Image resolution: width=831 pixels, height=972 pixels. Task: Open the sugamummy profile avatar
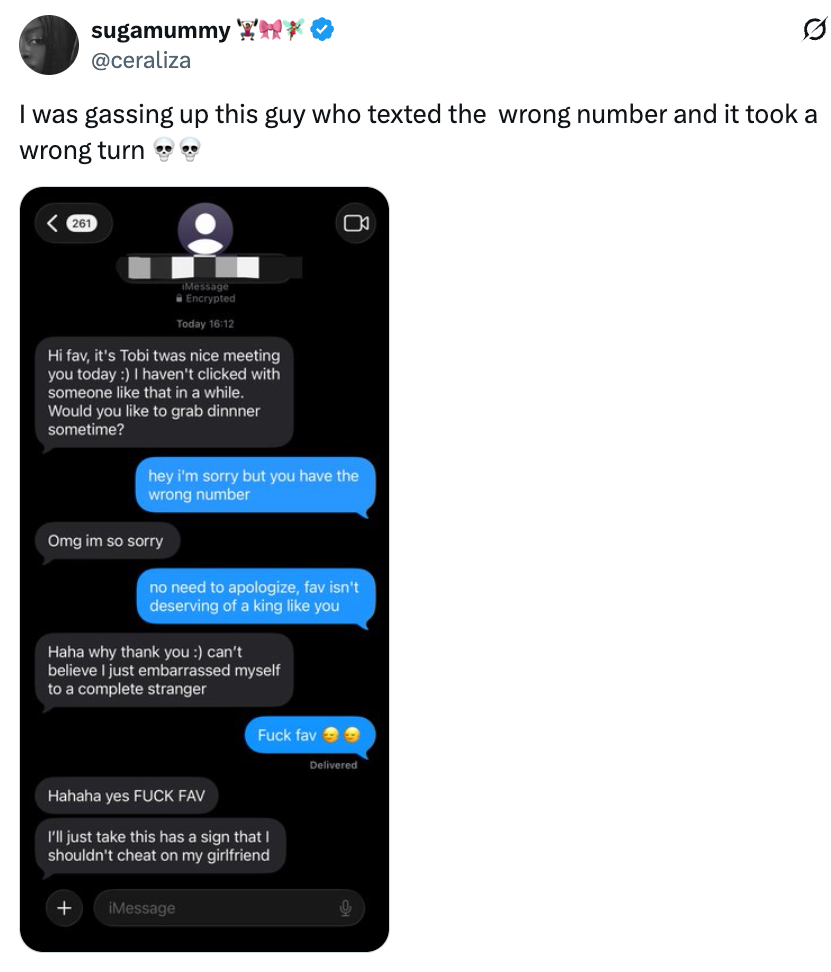pyautogui.click(x=49, y=45)
